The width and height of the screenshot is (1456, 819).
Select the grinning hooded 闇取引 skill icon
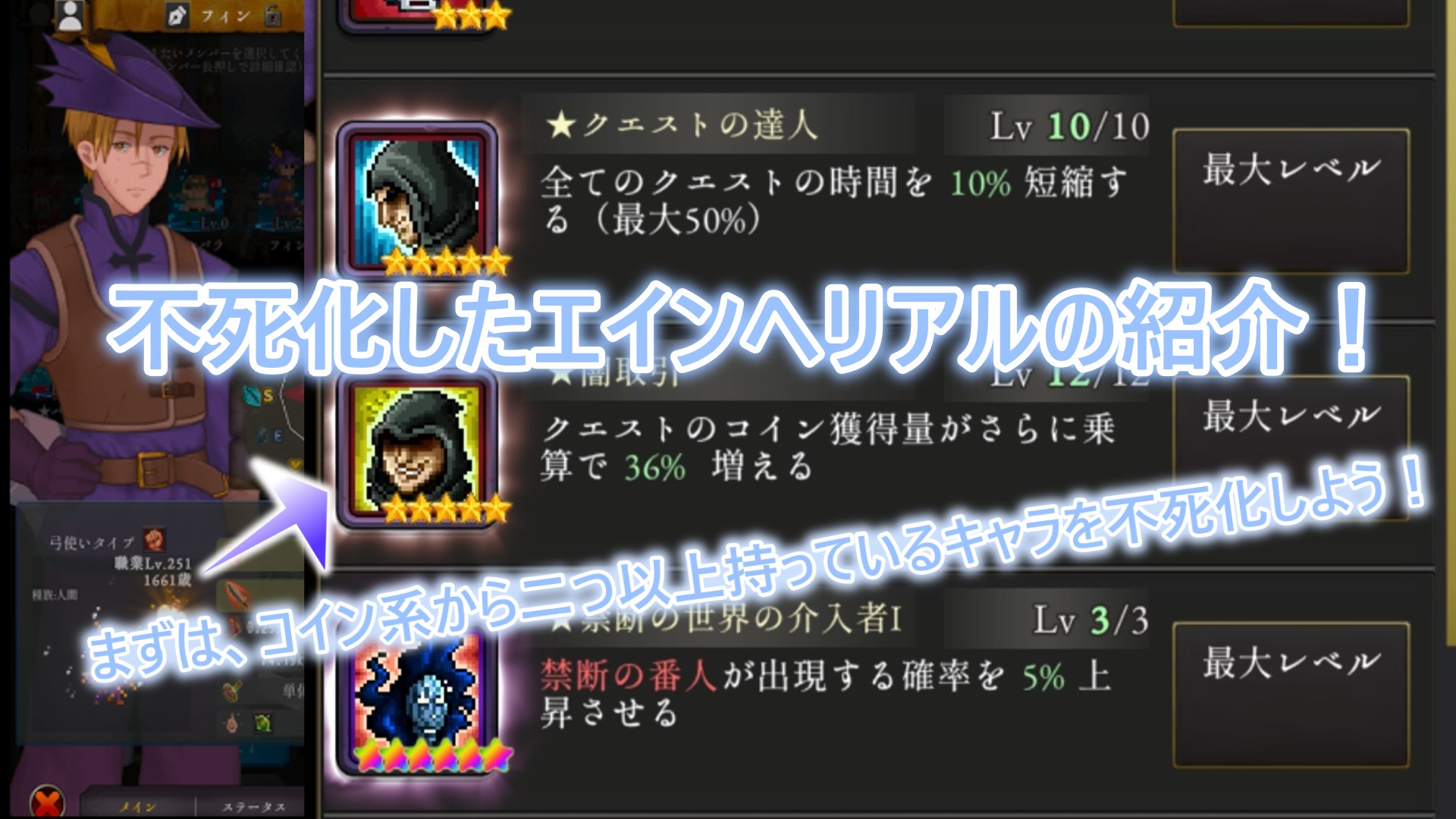tap(418, 449)
